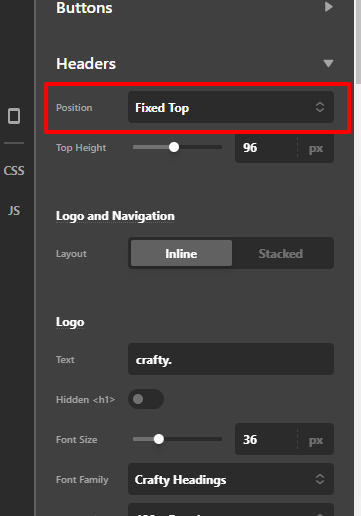Select Inline logo layout
Viewport: 361px width, 516px height.
tap(181, 253)
